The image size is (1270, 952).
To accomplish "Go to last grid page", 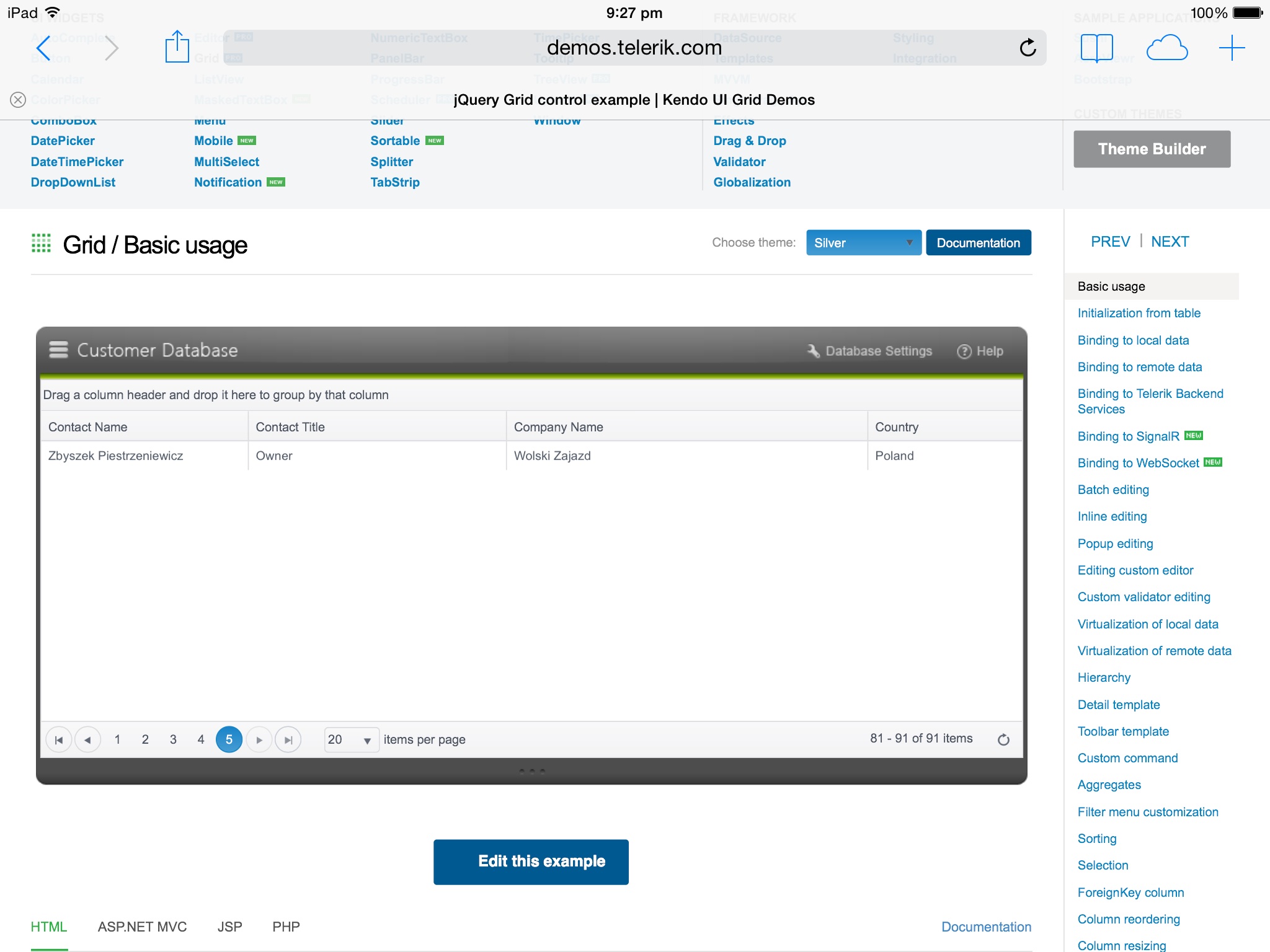I will (x=288, y=739).
